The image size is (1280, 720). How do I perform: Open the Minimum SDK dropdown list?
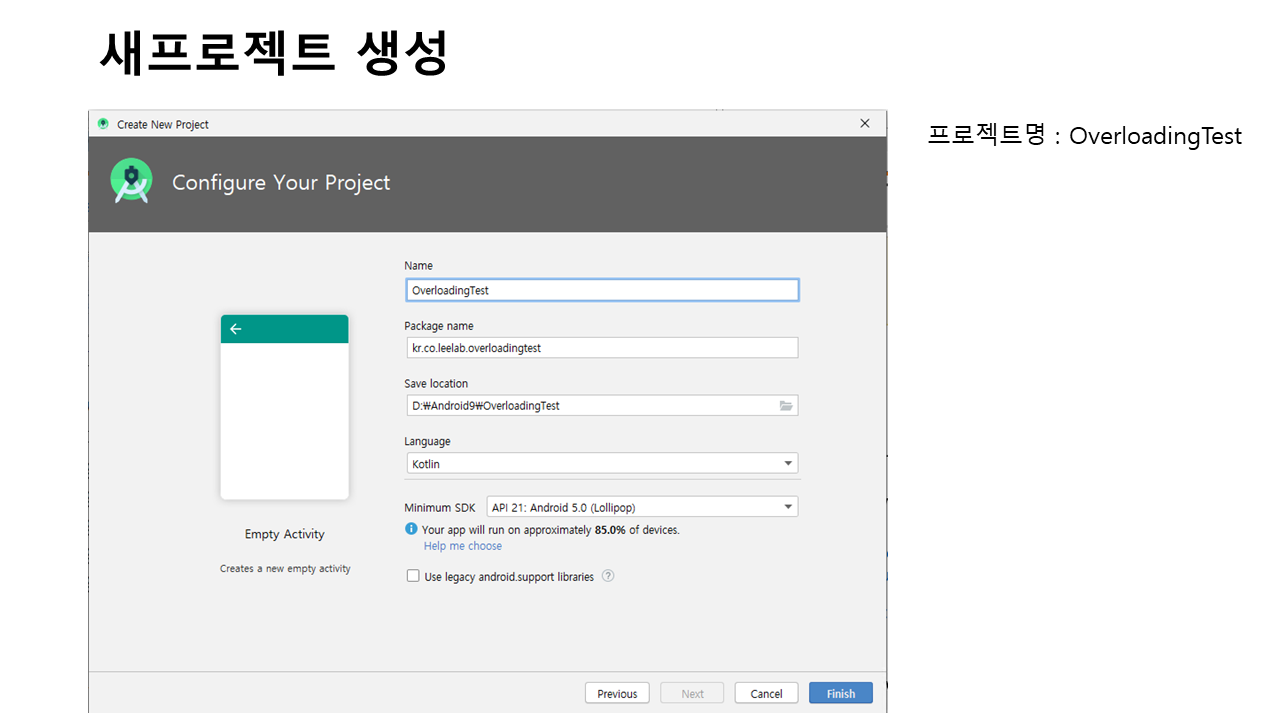(x=788, y=507)
